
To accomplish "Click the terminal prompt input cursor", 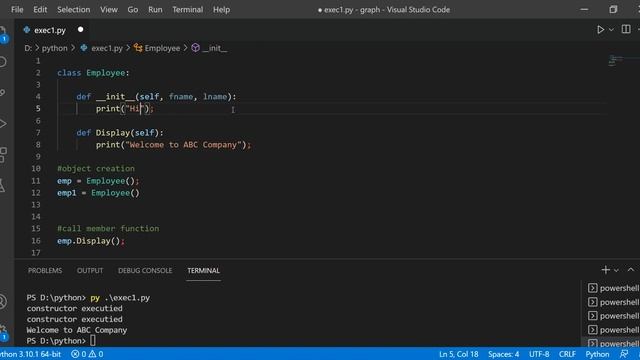I will (x=93, y=340).
